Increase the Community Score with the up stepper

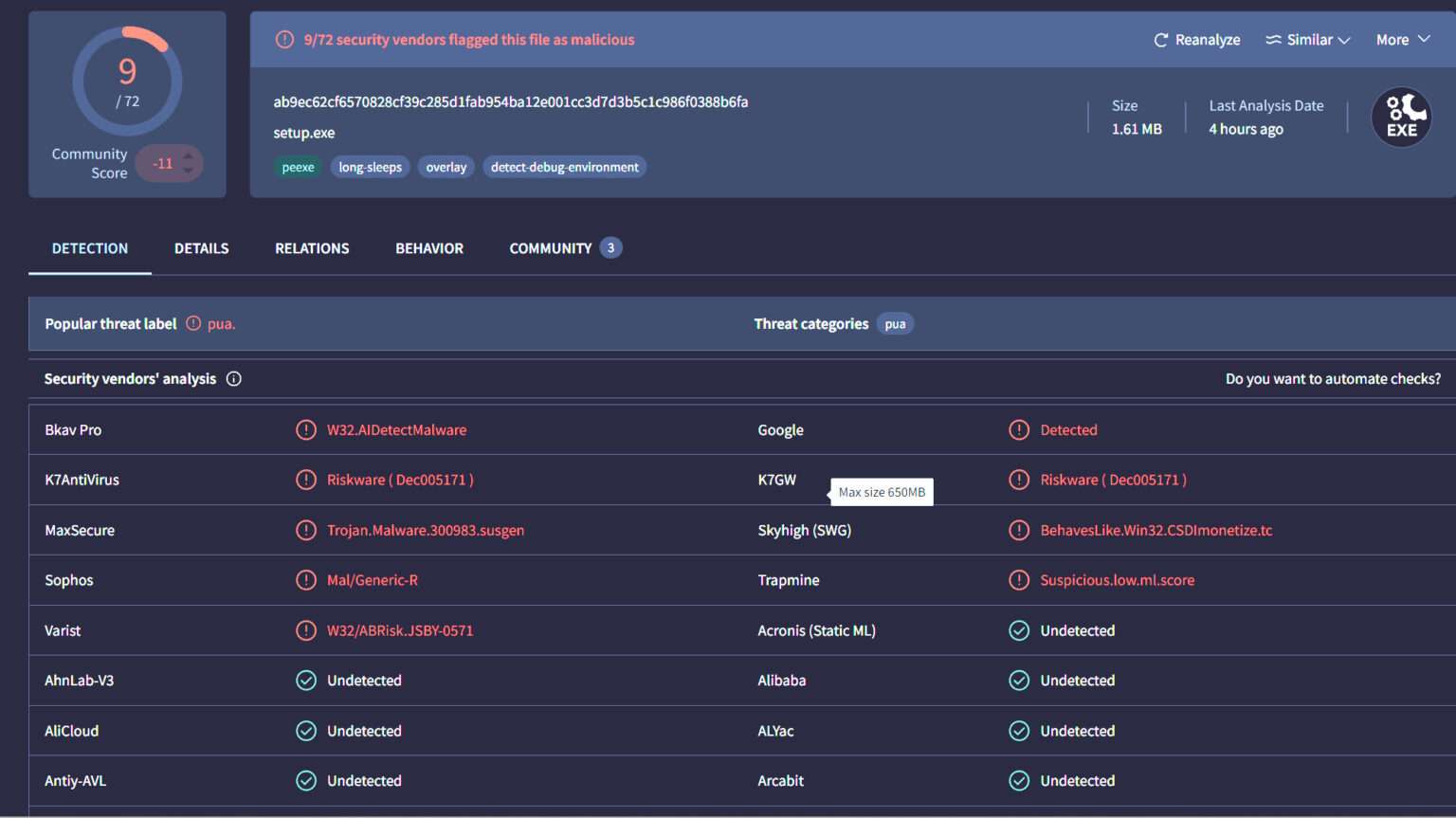186,156
